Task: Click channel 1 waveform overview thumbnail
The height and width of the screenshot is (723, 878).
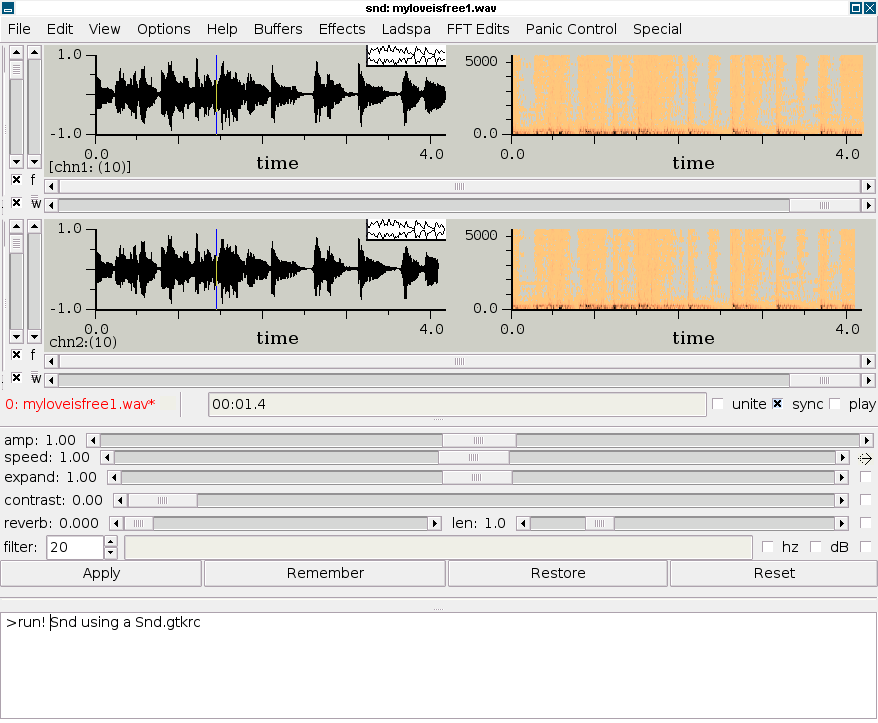Action: tap(405, 56)
